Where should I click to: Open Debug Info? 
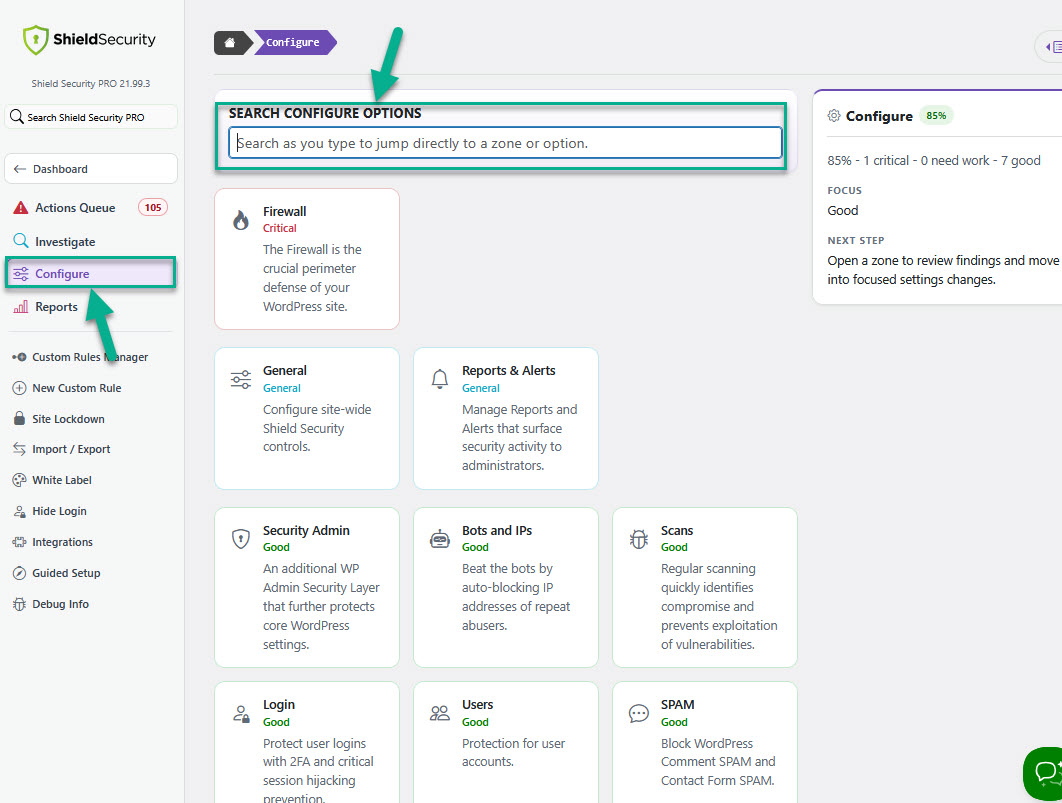tap(60, 604)
